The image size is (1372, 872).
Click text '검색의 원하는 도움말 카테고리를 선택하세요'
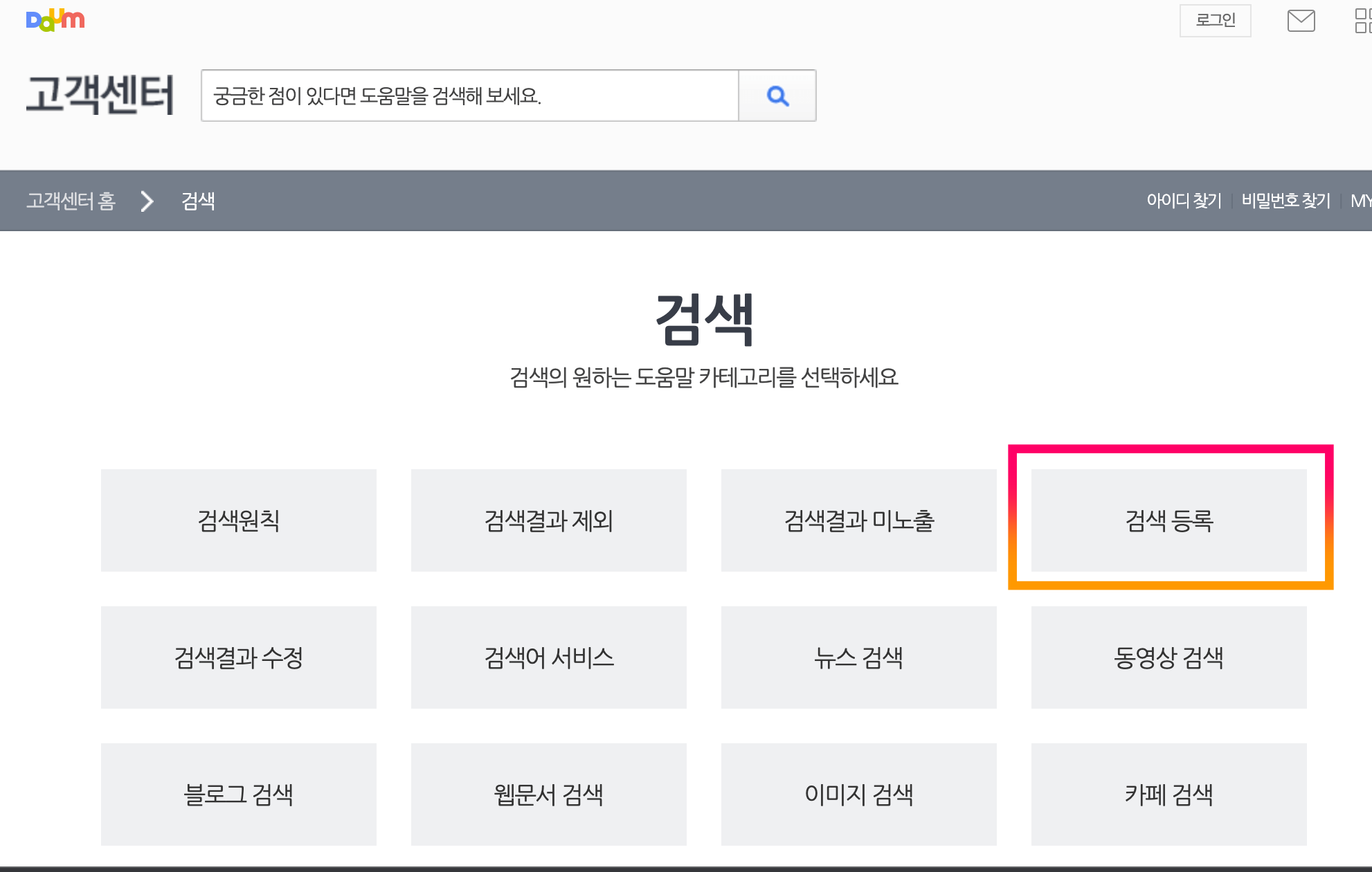click(x=704, y=377)
